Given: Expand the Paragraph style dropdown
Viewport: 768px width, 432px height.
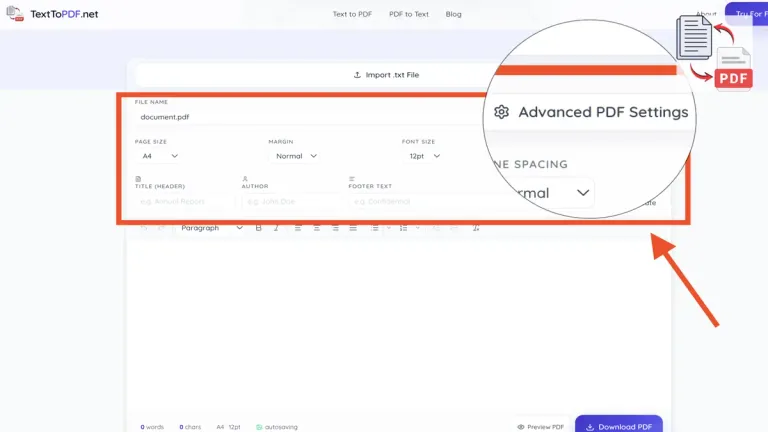Looking at the screenshot, I should click(x=212, y=228).
